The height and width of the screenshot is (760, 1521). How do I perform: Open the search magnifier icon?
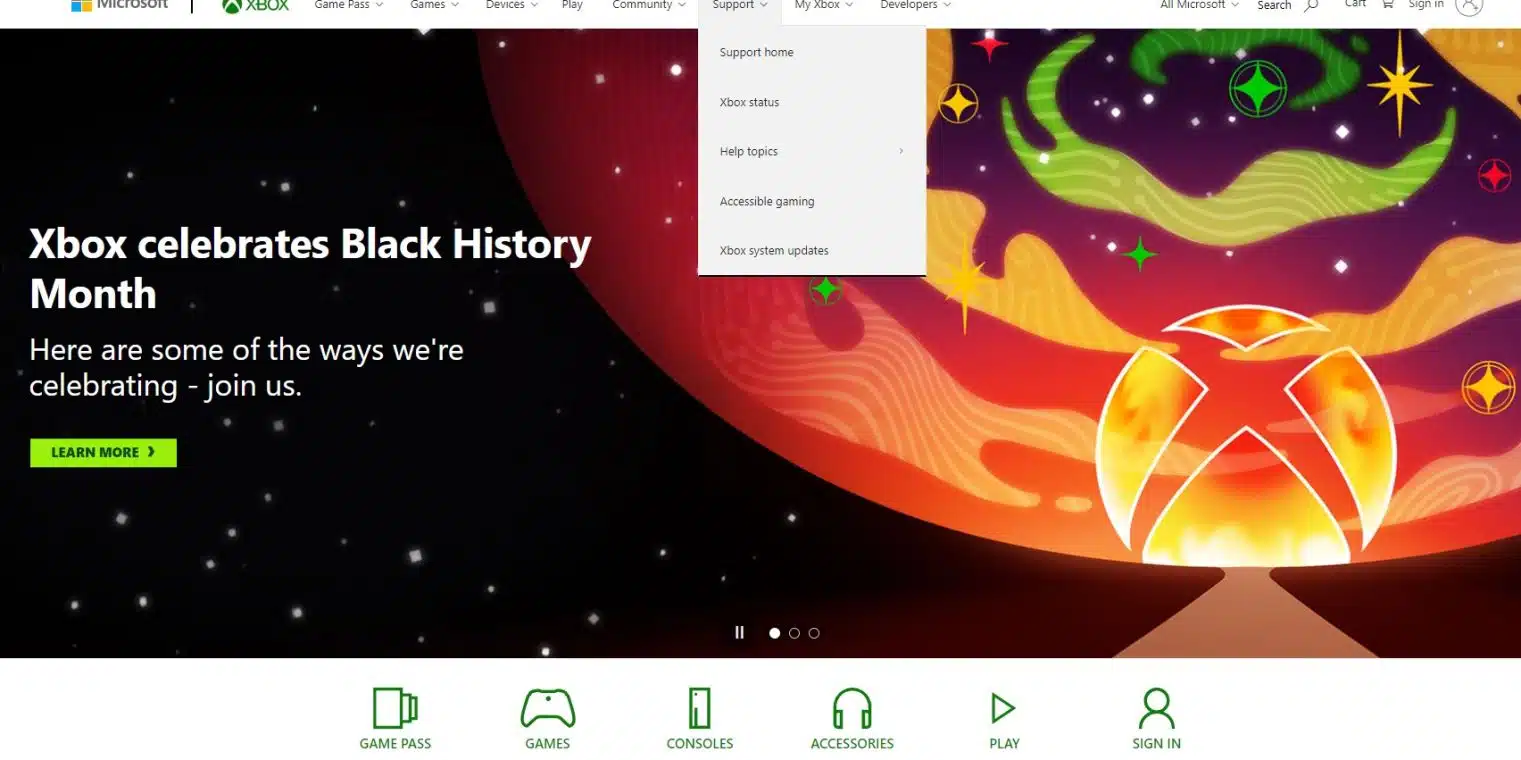click(1311, 5)
